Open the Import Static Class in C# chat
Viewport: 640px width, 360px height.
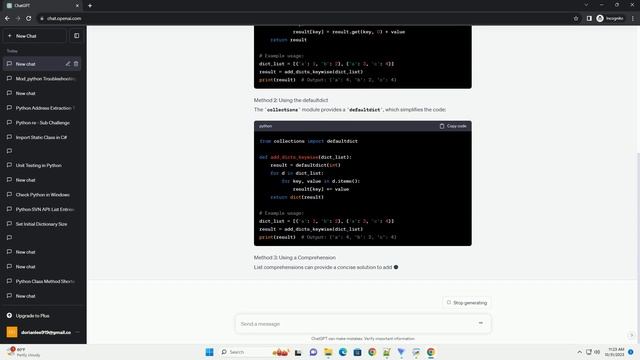coord(42,137)
